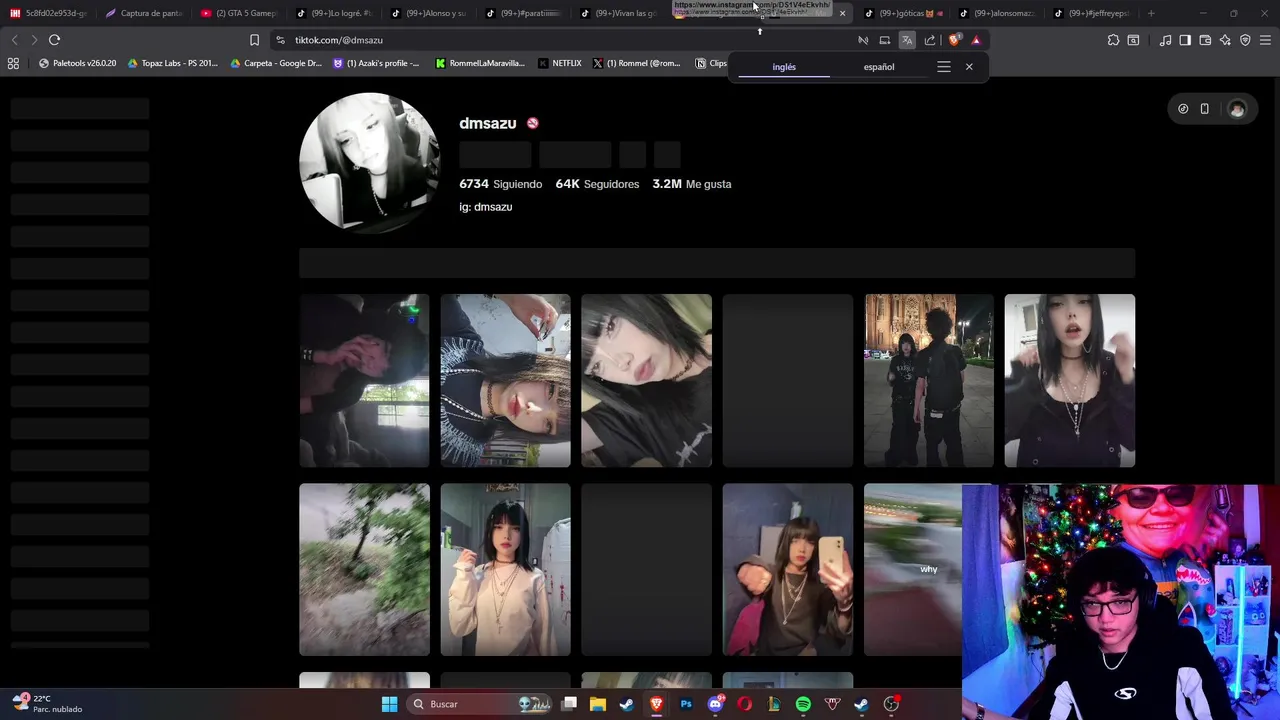Open the night cathedral couple video thumbnail
Viewport: 1280px width, 720px height.
pyautogui.click(x=929, y=380)
